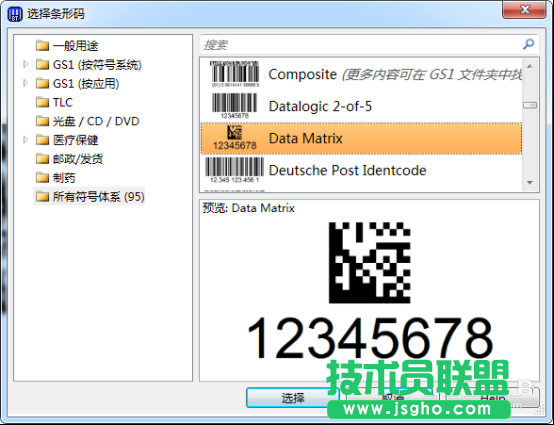Expand the GS1 (按应用) tree node
Viewport: 554px width, 425px height.
[25, 83]
